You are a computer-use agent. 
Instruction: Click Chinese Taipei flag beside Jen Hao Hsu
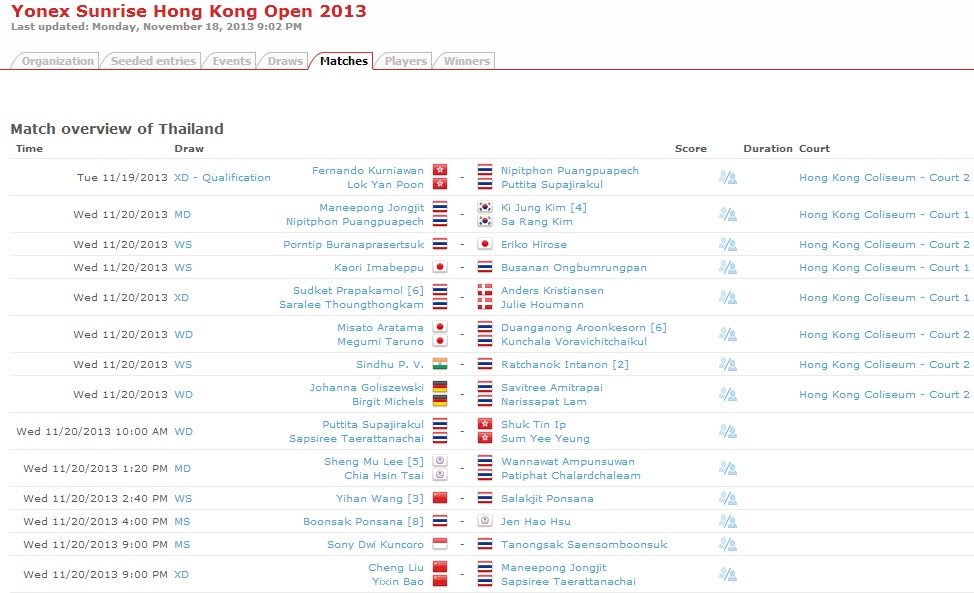click(485, 521)
